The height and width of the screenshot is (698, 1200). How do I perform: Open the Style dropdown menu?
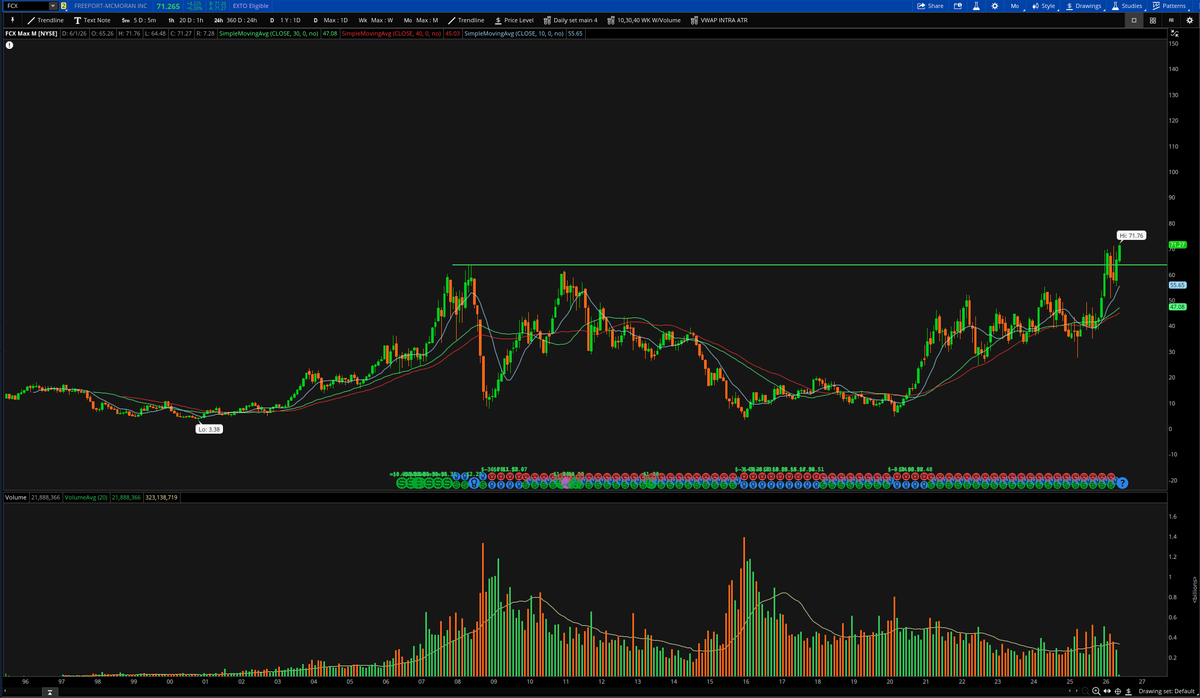(x=1043, y=6)
